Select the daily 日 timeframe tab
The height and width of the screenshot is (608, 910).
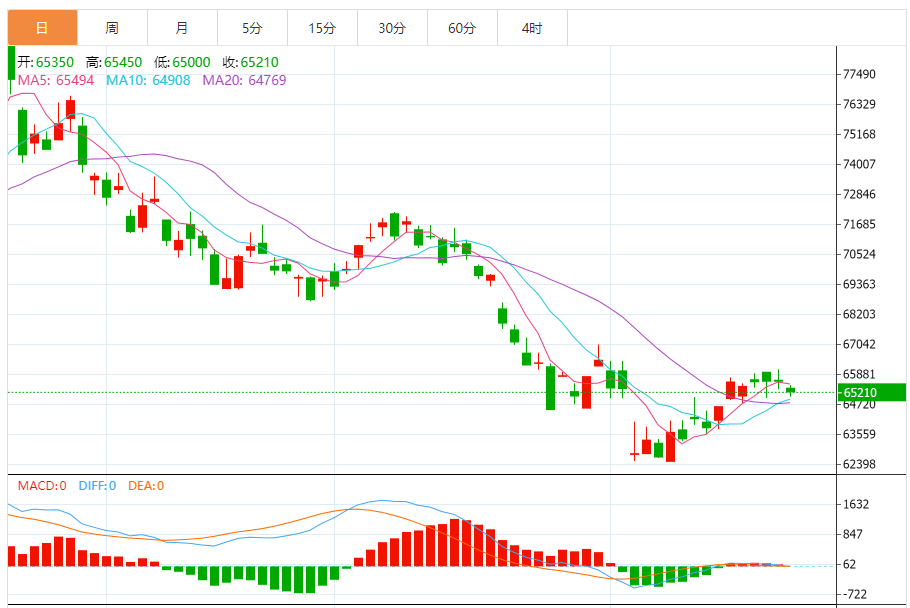point(42,28)
